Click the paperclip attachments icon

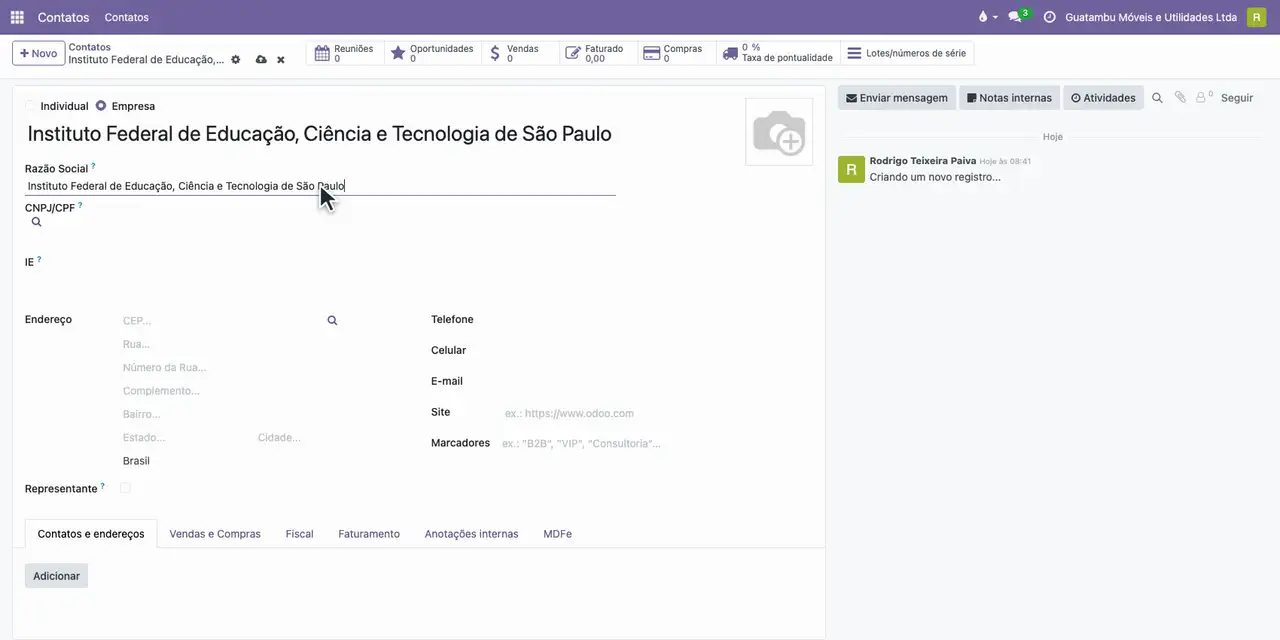[x=1180, y=98]
